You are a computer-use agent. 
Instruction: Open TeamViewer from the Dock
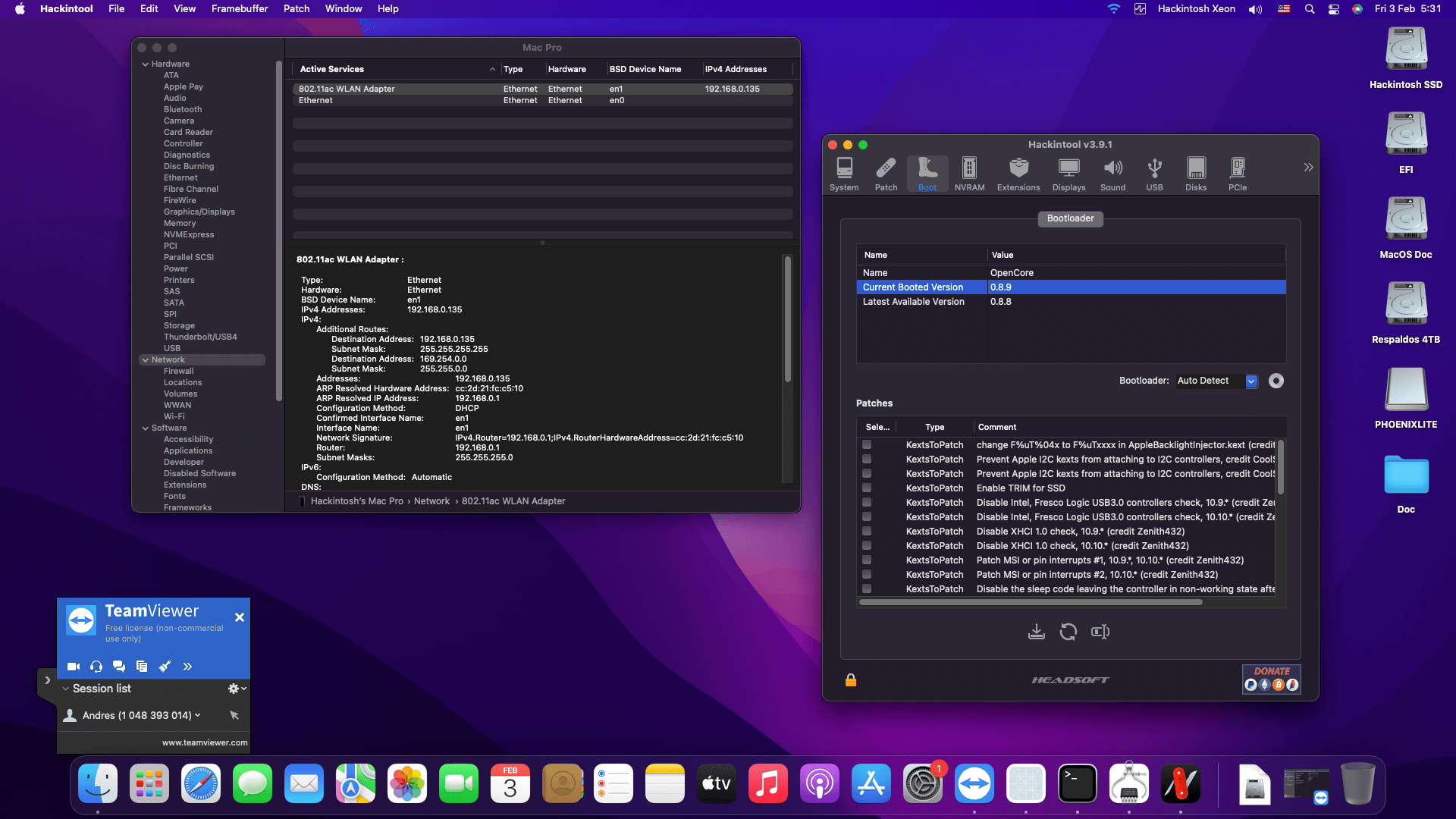tap(974, 784)
